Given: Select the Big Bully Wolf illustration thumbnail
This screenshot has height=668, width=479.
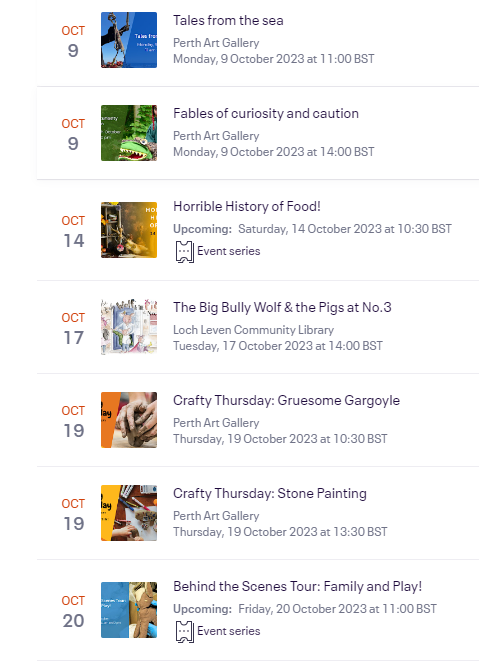Looking at the screenshot, I should coord(129,327).
